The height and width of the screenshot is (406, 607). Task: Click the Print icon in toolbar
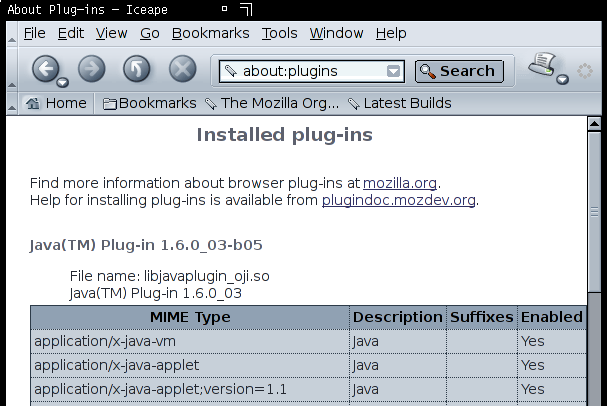point(542,67)
